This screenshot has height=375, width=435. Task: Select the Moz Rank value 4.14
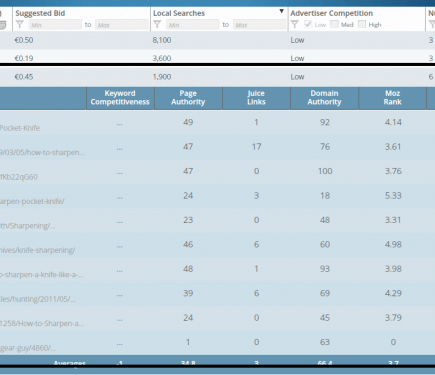pos(393,122)
